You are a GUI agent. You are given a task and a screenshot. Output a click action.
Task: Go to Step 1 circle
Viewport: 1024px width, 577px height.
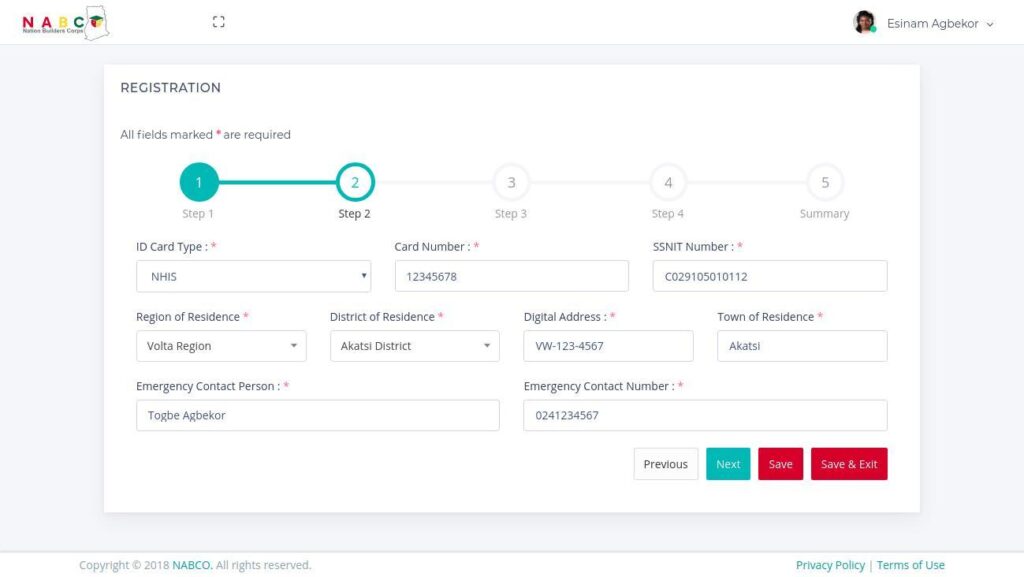point(198,182)
